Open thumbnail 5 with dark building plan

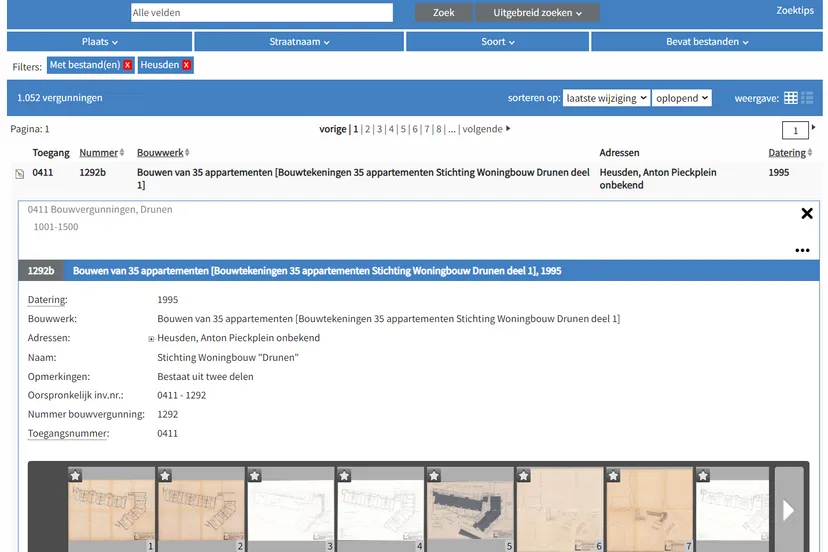point(470,510)
